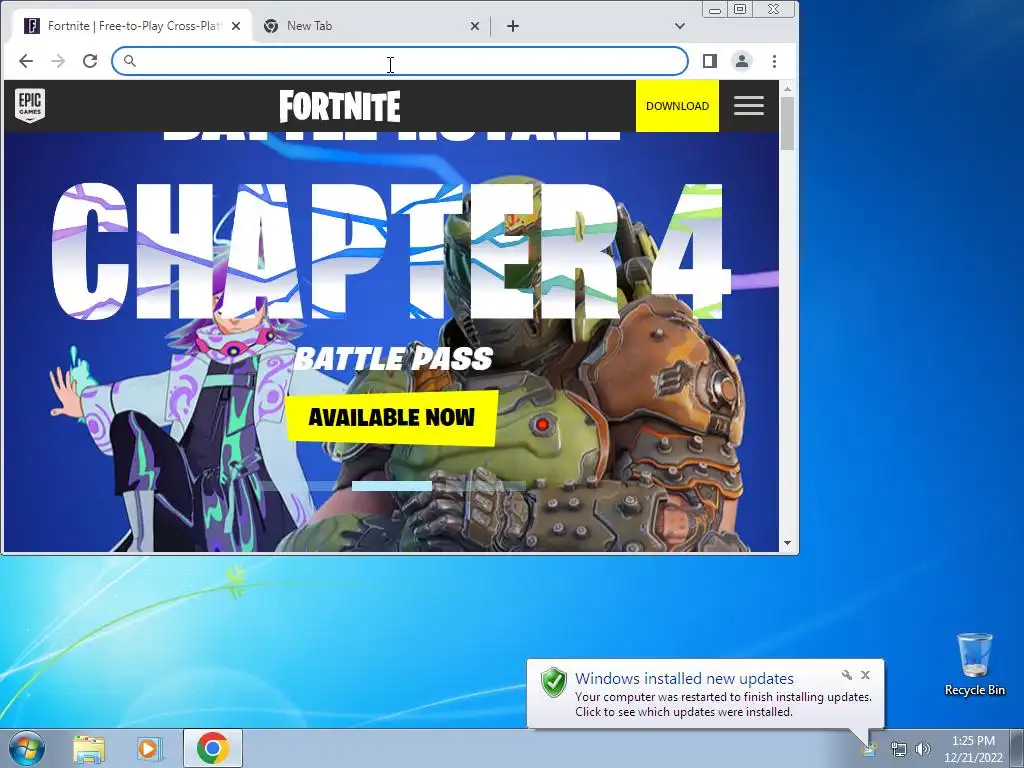Click the Epic Games logo
The image size is (1024, 768).
point(30,106)
